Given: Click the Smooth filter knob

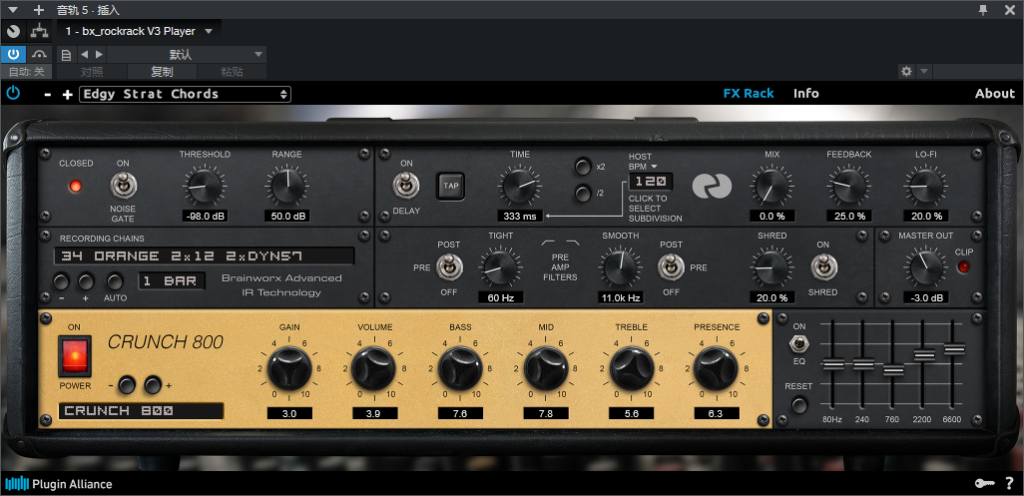Looking at the screenshot, I should 619,267.
